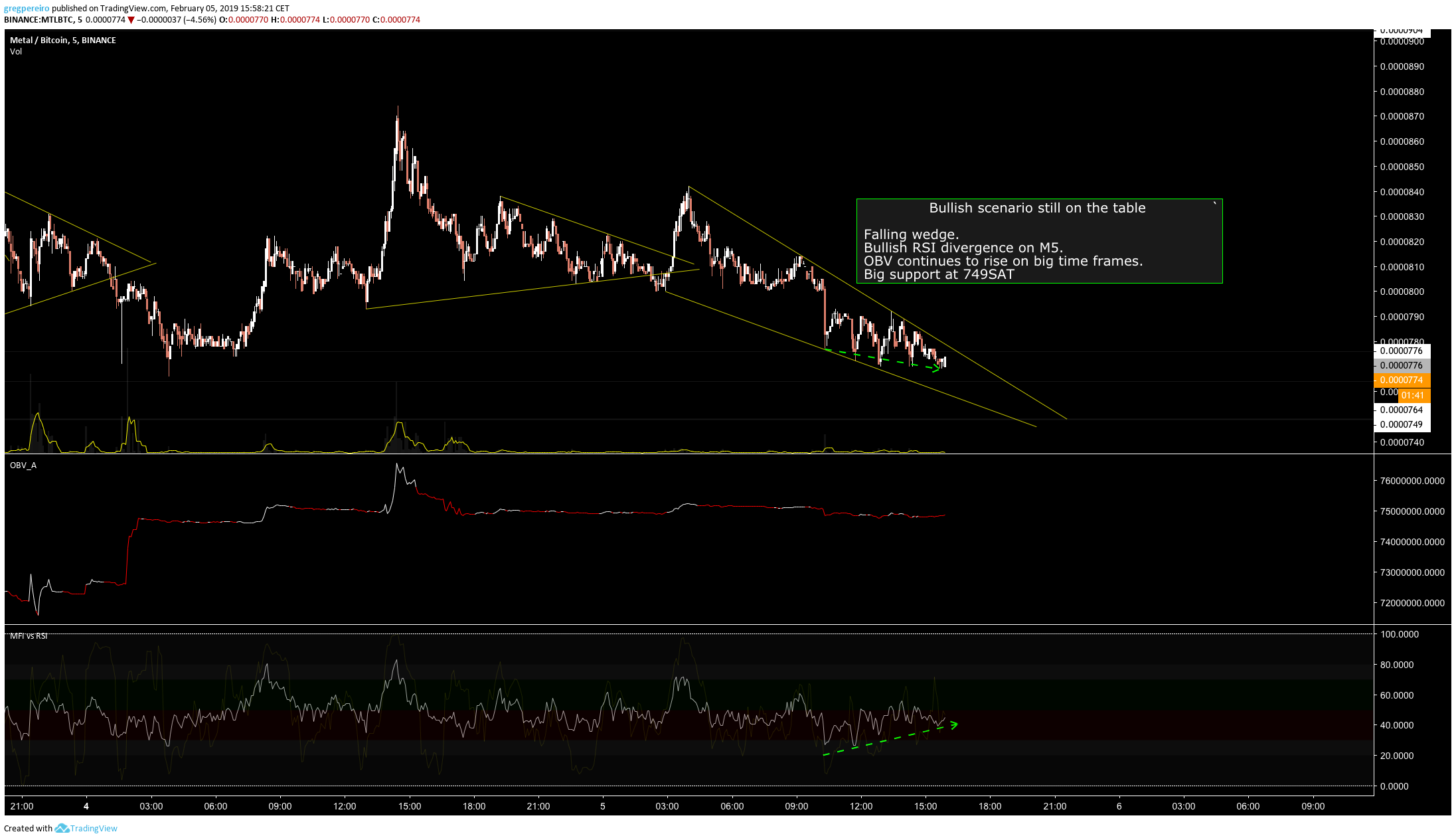Click the orange 01:41 bar countdown tag
Image resolution: width=1456 pixels, height=840 pixels.
click(1414, 396)
